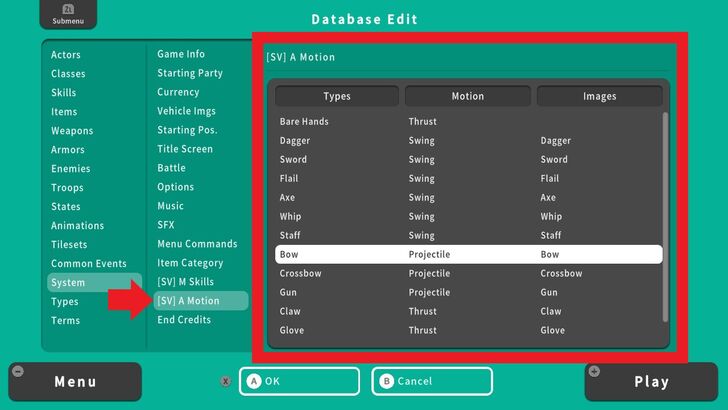Select Actors in the database list

[x=66, y=55]
